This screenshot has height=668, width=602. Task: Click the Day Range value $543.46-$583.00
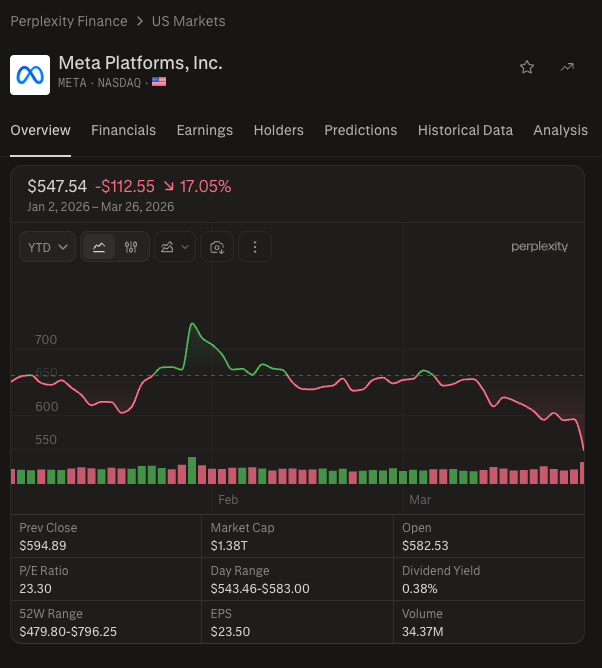[260, 588]
